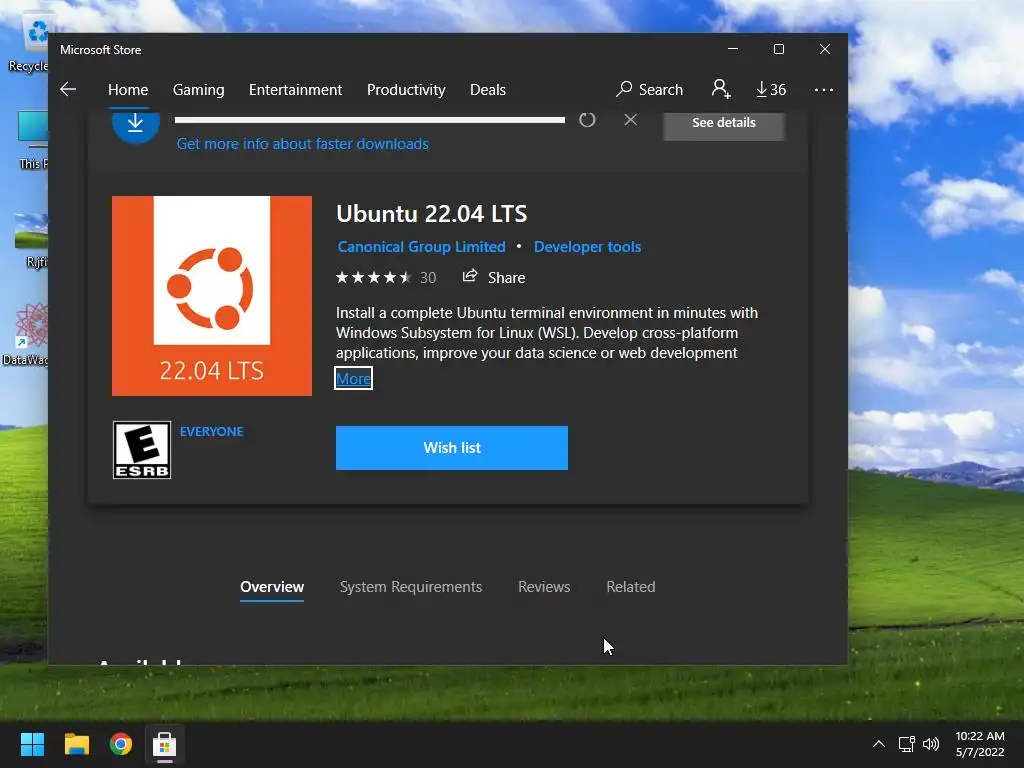This screenshot has height=768, width=1024.
Task: Open Downloads and updates showing 36
Action: [771, 89]
